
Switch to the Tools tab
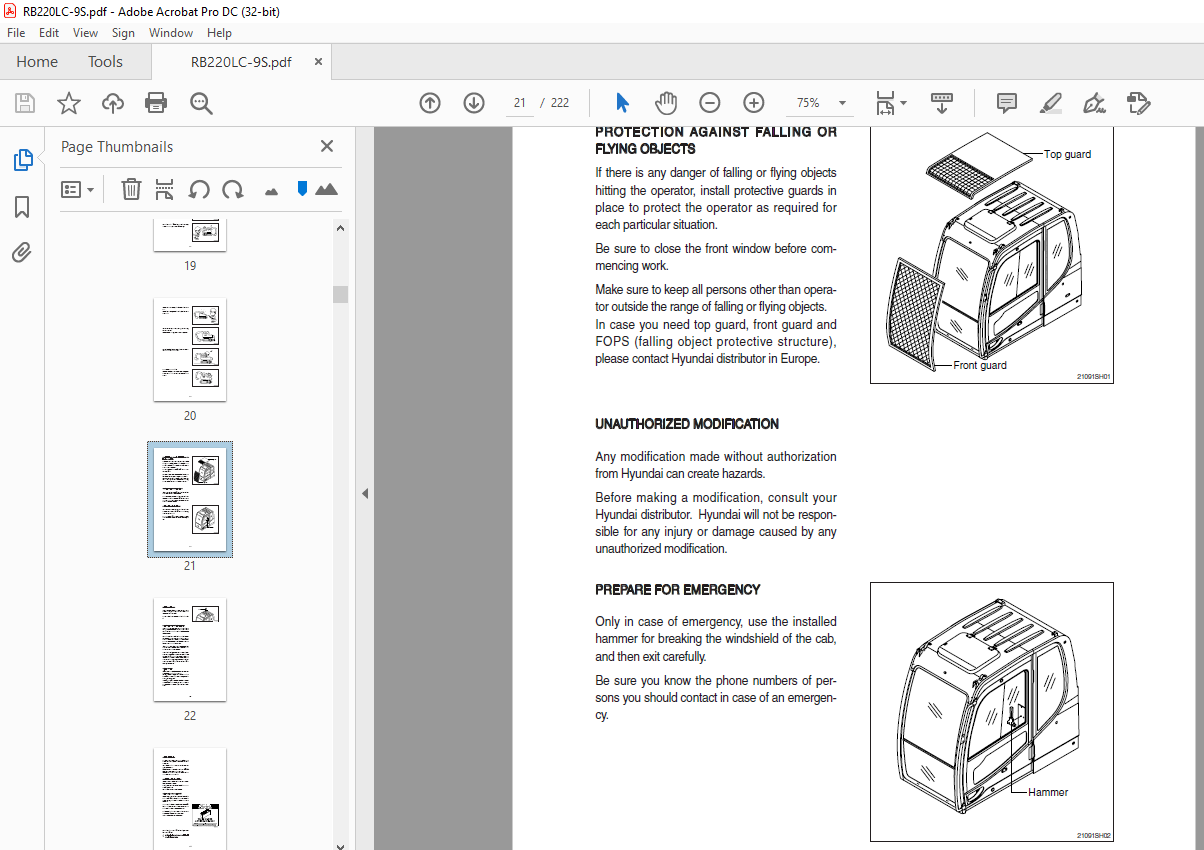click(x=105, y=62)
